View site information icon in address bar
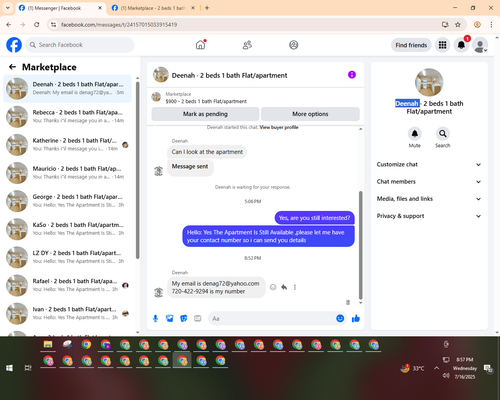This screenshot has width=500, height=400. coord(53,24)
